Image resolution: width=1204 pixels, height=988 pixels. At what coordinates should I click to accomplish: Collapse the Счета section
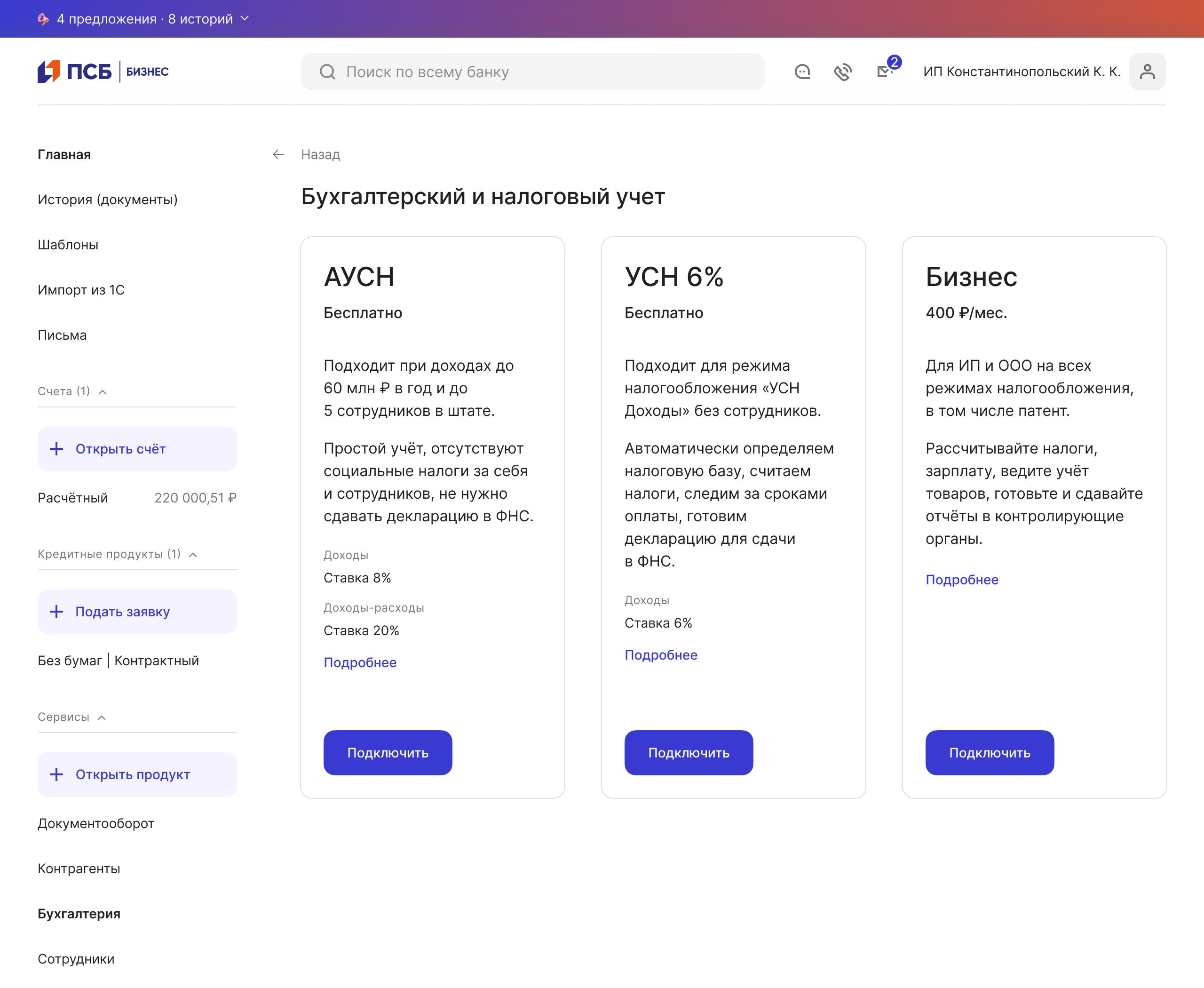tap(103, 391)
